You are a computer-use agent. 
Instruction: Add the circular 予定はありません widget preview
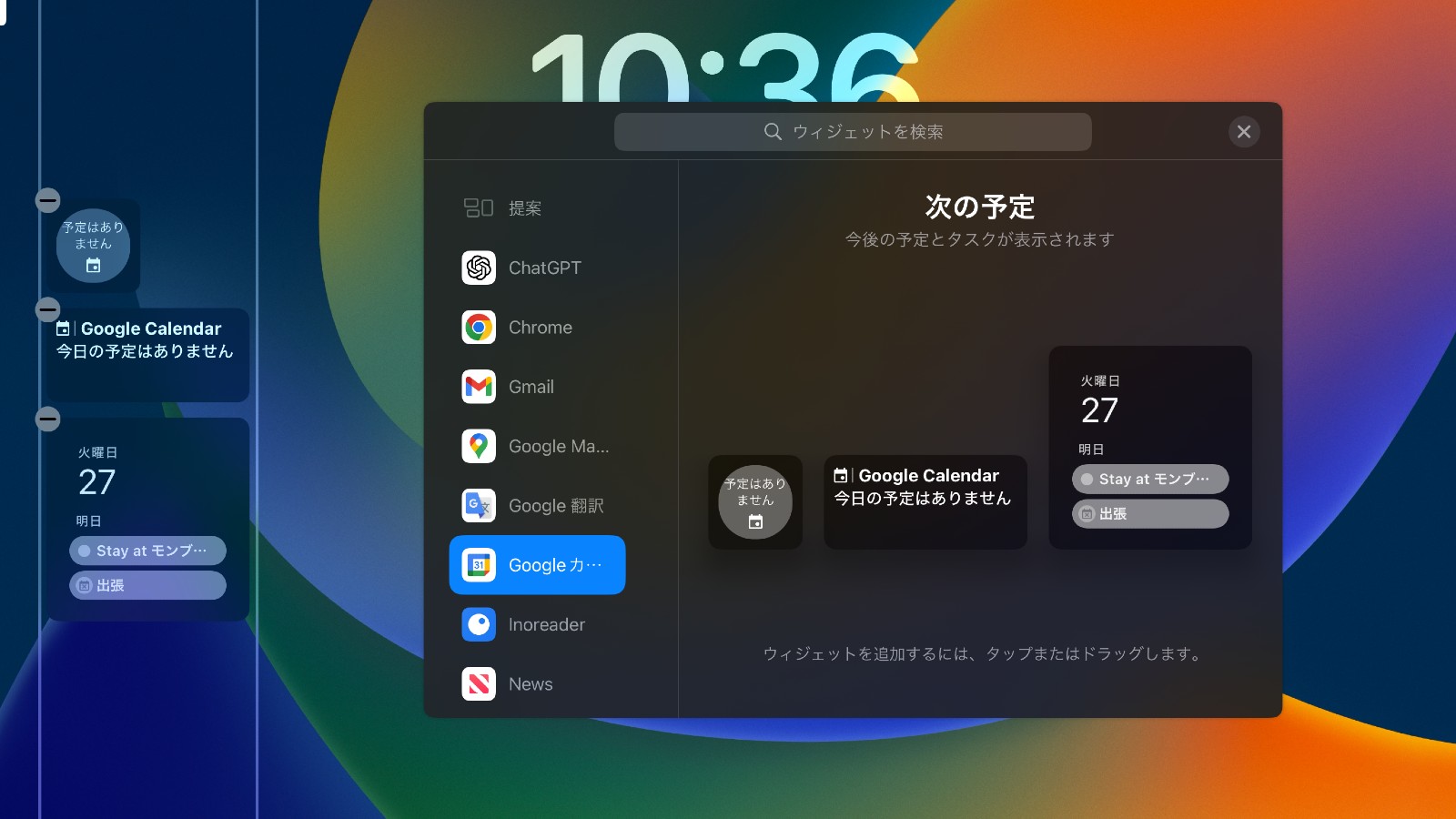click(x=754, y=502)
